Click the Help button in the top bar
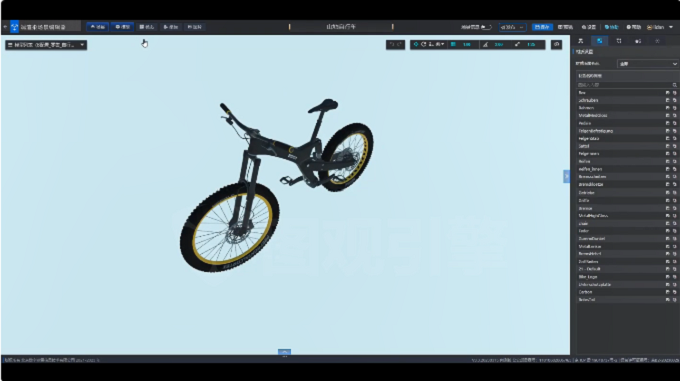 pyautogui.click(x=634, y=27)
